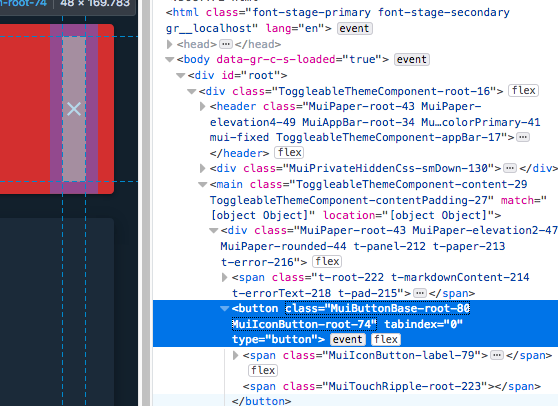558x406 pixels.
Task: Select the closing button tag line
Action: [261, 401]
